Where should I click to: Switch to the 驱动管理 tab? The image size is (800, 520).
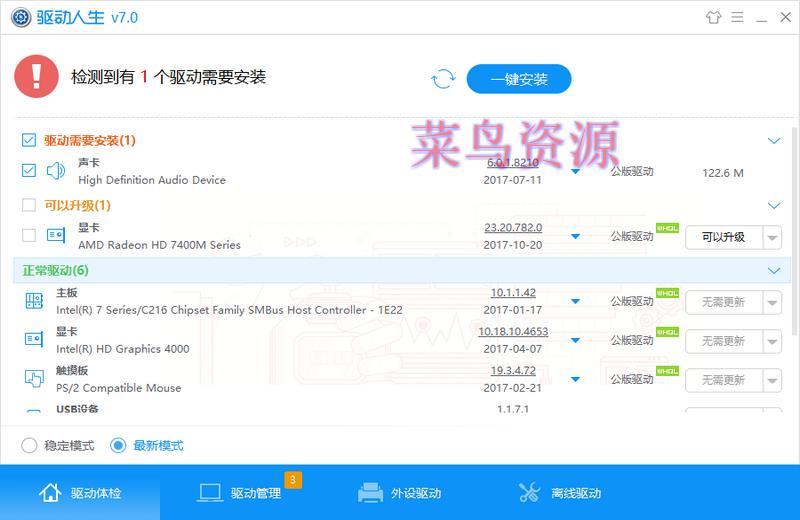(240, 493)
